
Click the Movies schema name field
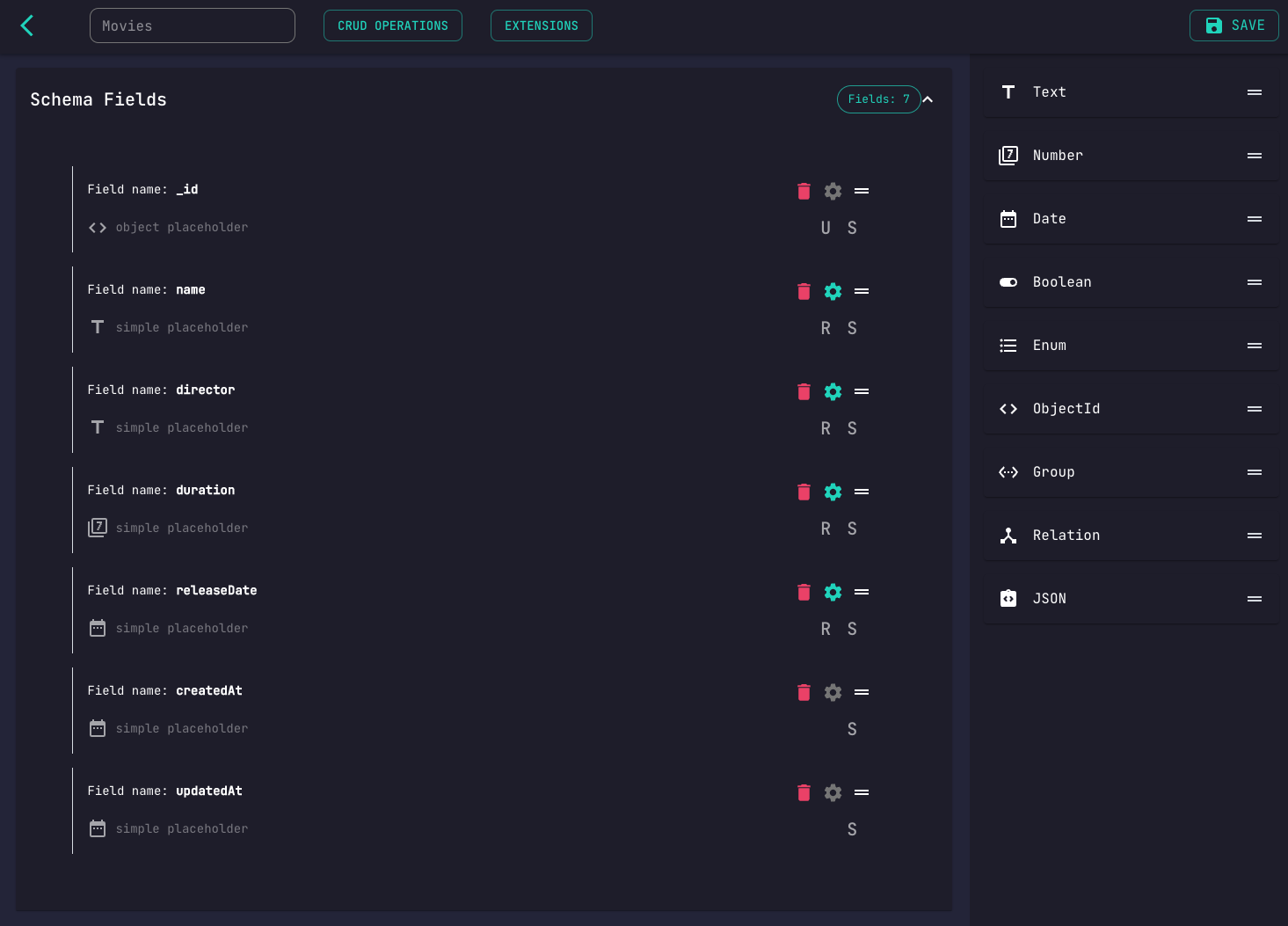193,26
